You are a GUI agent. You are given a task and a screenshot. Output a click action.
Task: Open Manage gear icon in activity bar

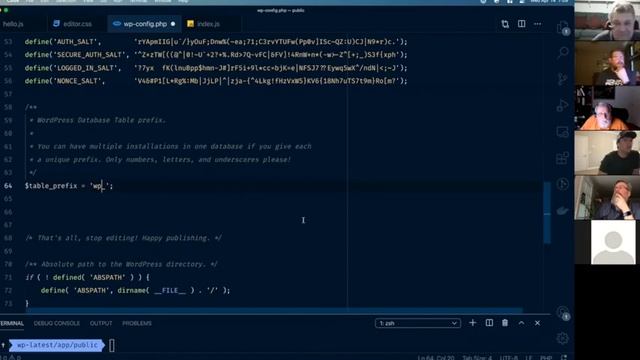562,338
